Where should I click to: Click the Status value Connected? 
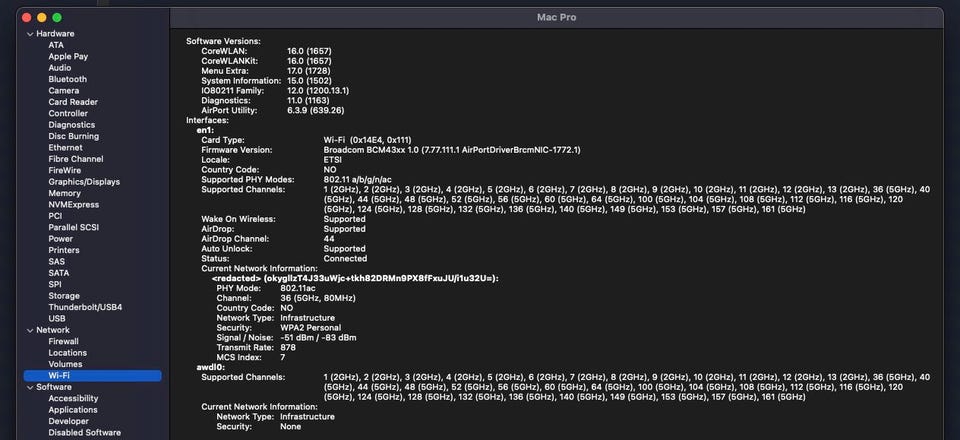345,258
